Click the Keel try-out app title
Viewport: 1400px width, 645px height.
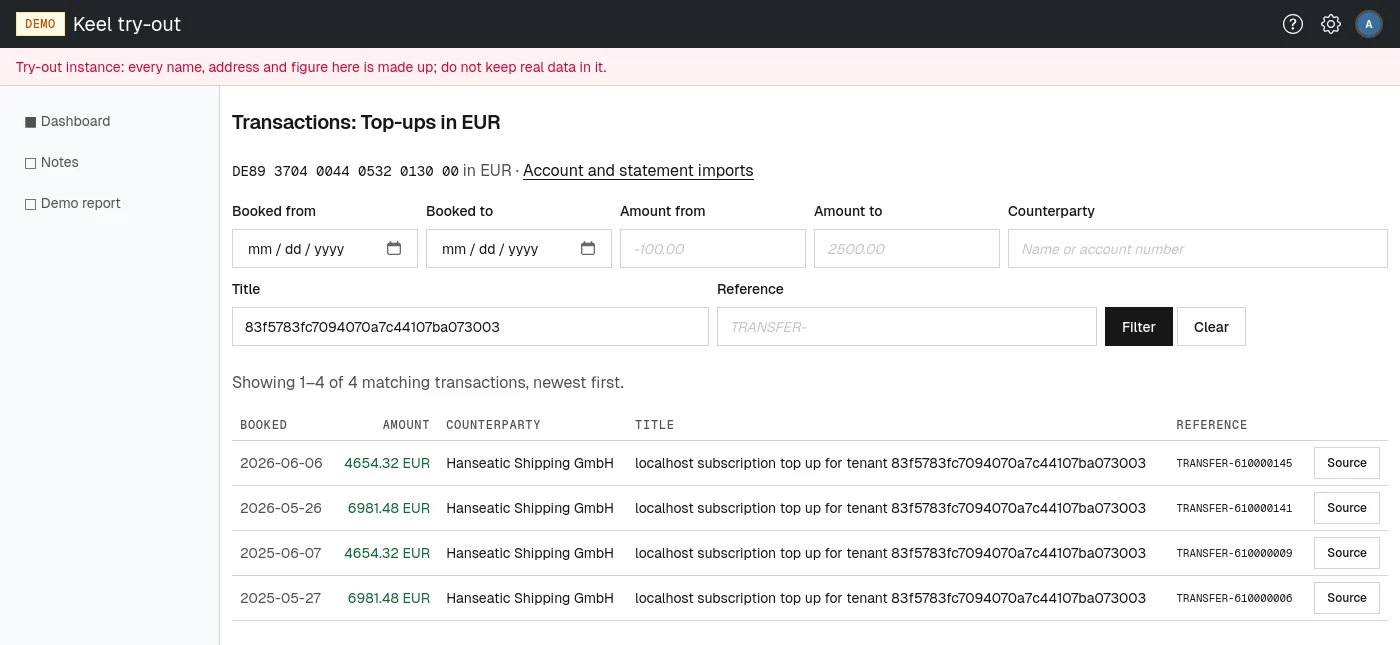(x=127, y=24)
